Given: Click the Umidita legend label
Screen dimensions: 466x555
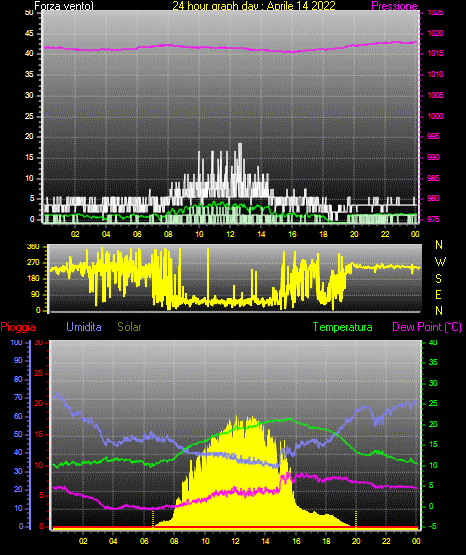Looking at the screenshot, I should (x=84, y=327).
